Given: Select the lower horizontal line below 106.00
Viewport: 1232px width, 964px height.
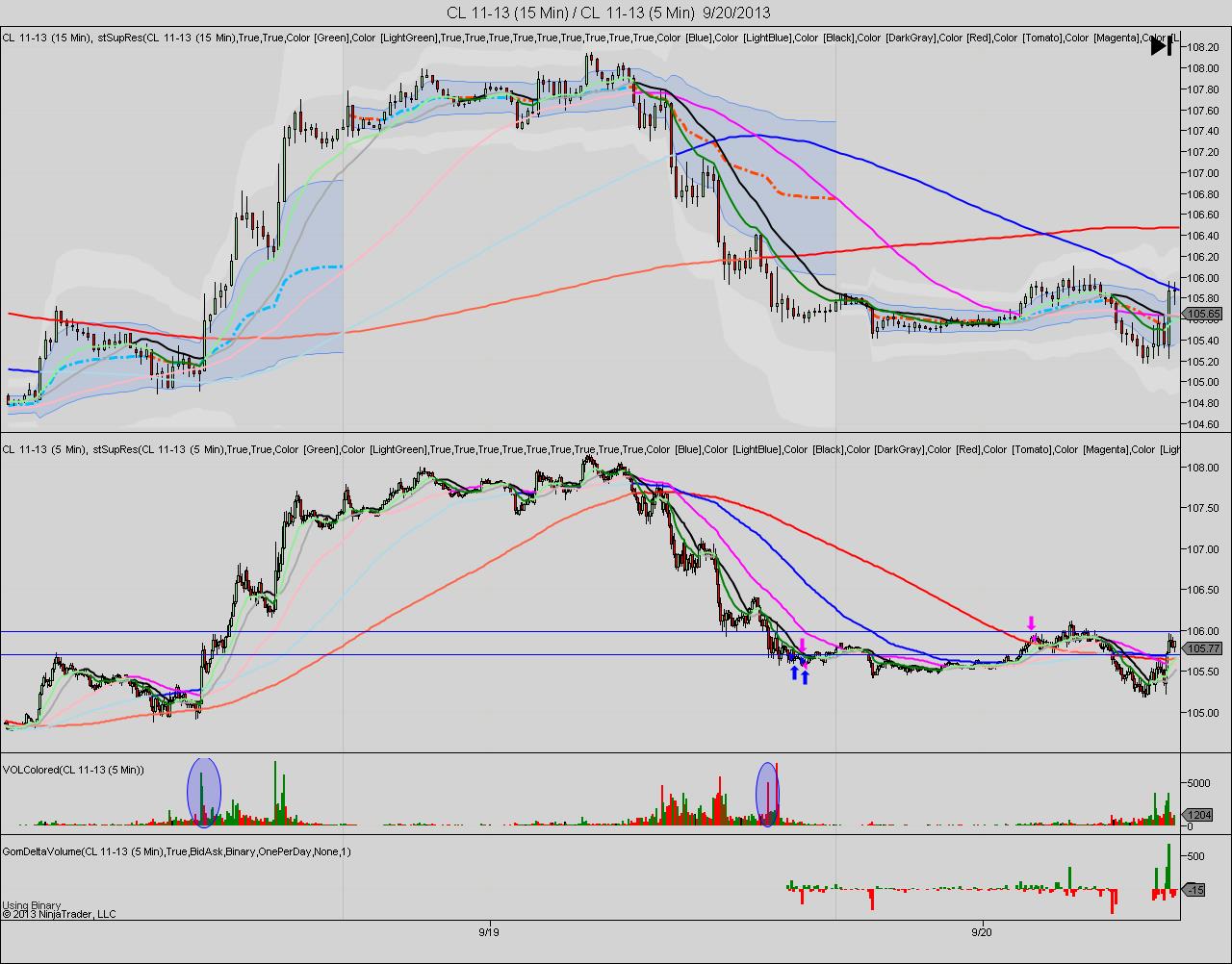Looking at the screenshot, I should coord(589,655).
